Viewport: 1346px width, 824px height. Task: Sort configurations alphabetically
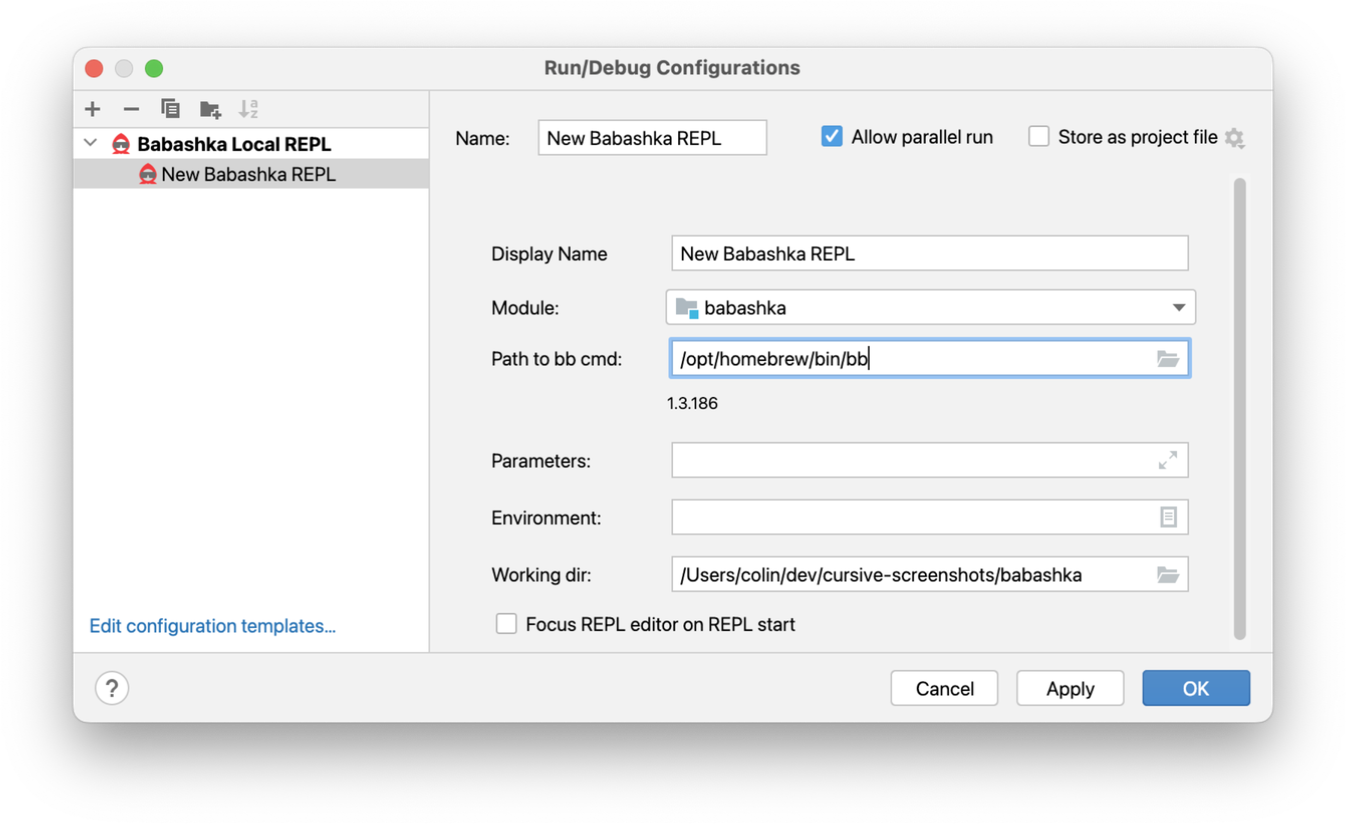248,108
